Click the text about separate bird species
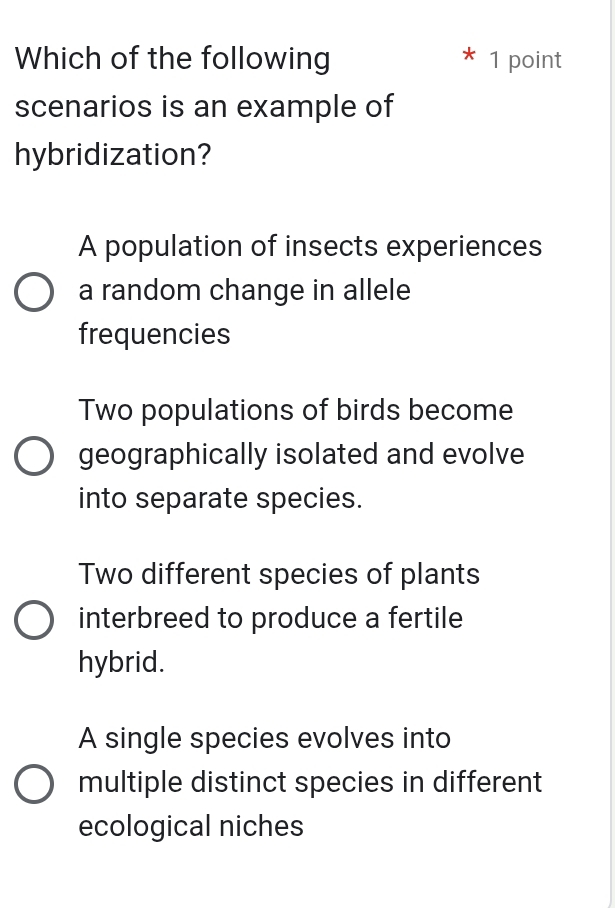This screenshot has width=615, height=908. [300, 454]
